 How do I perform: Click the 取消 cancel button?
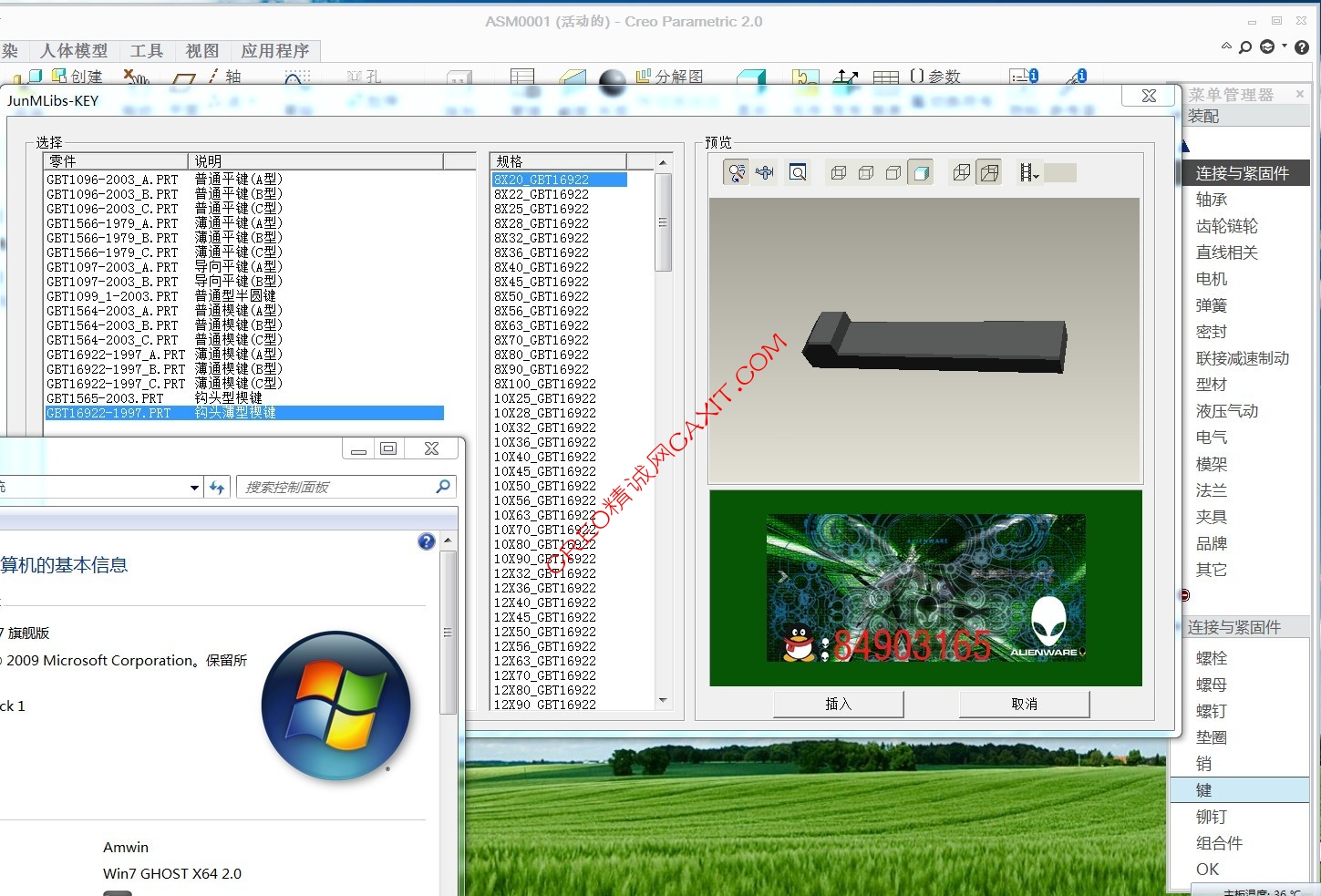1024,704
